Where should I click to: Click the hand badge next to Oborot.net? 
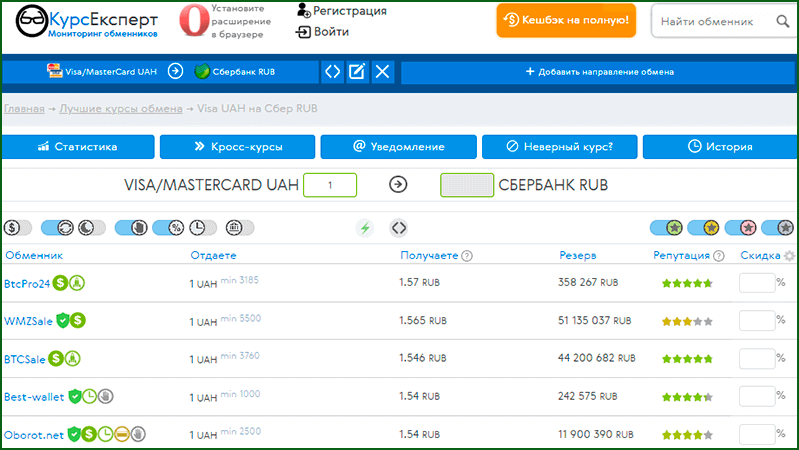pos(138,434)
